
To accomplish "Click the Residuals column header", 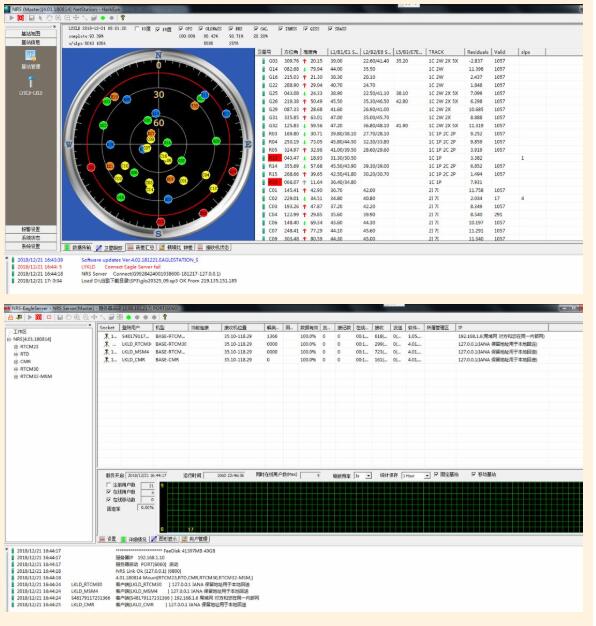I will [x=477, y=52].
